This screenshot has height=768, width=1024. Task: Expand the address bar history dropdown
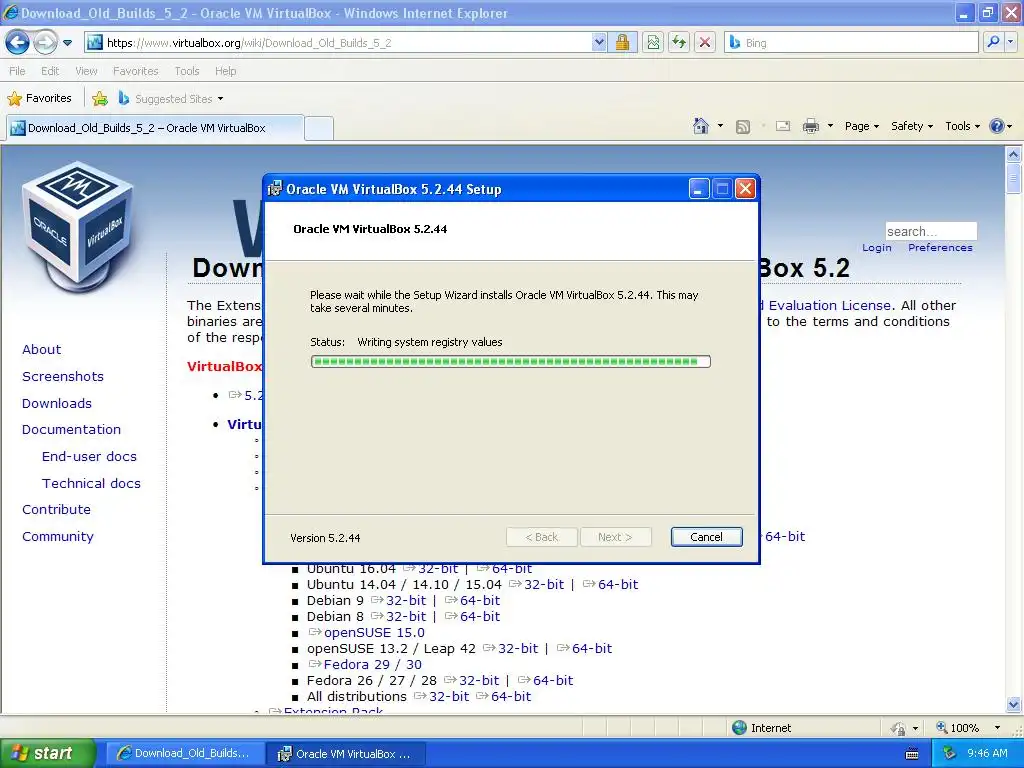click(x=599, y=43)
